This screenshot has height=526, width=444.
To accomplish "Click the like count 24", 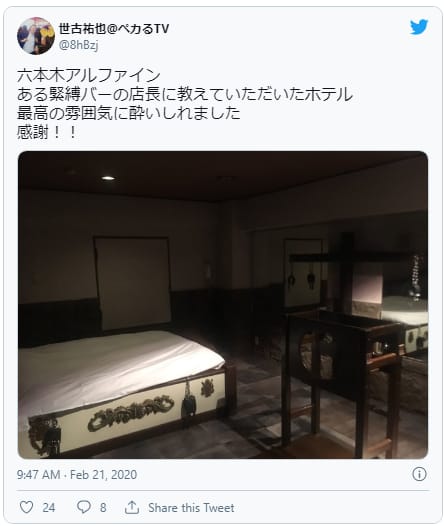I will coord(49,508).
